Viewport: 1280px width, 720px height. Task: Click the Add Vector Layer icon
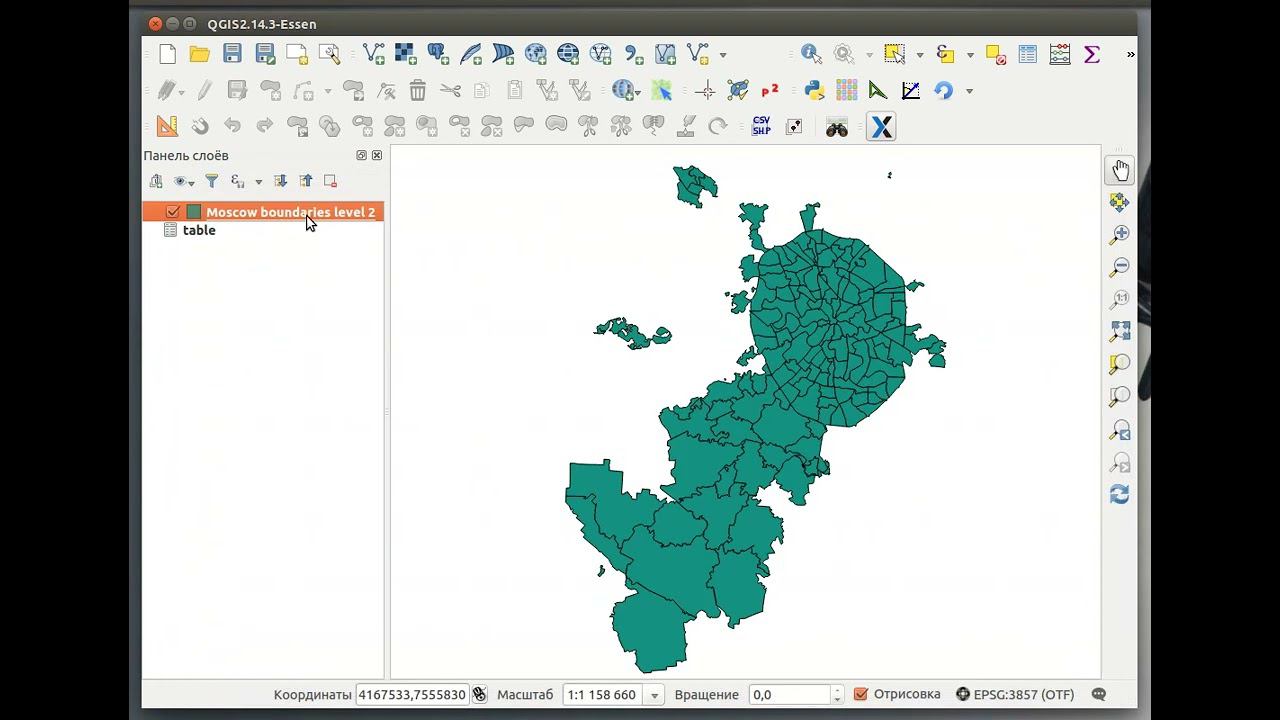[x=373, y=54]
